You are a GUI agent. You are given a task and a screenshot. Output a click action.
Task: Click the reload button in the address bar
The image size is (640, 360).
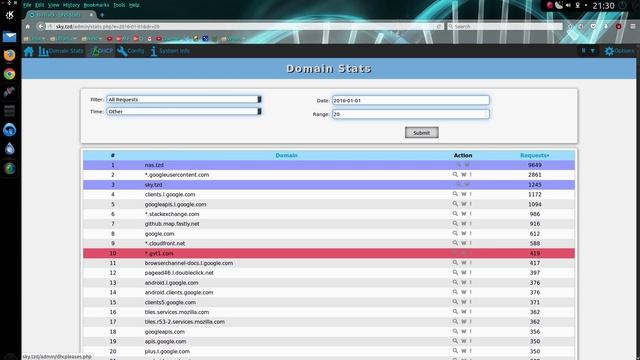tap(439, 26)
